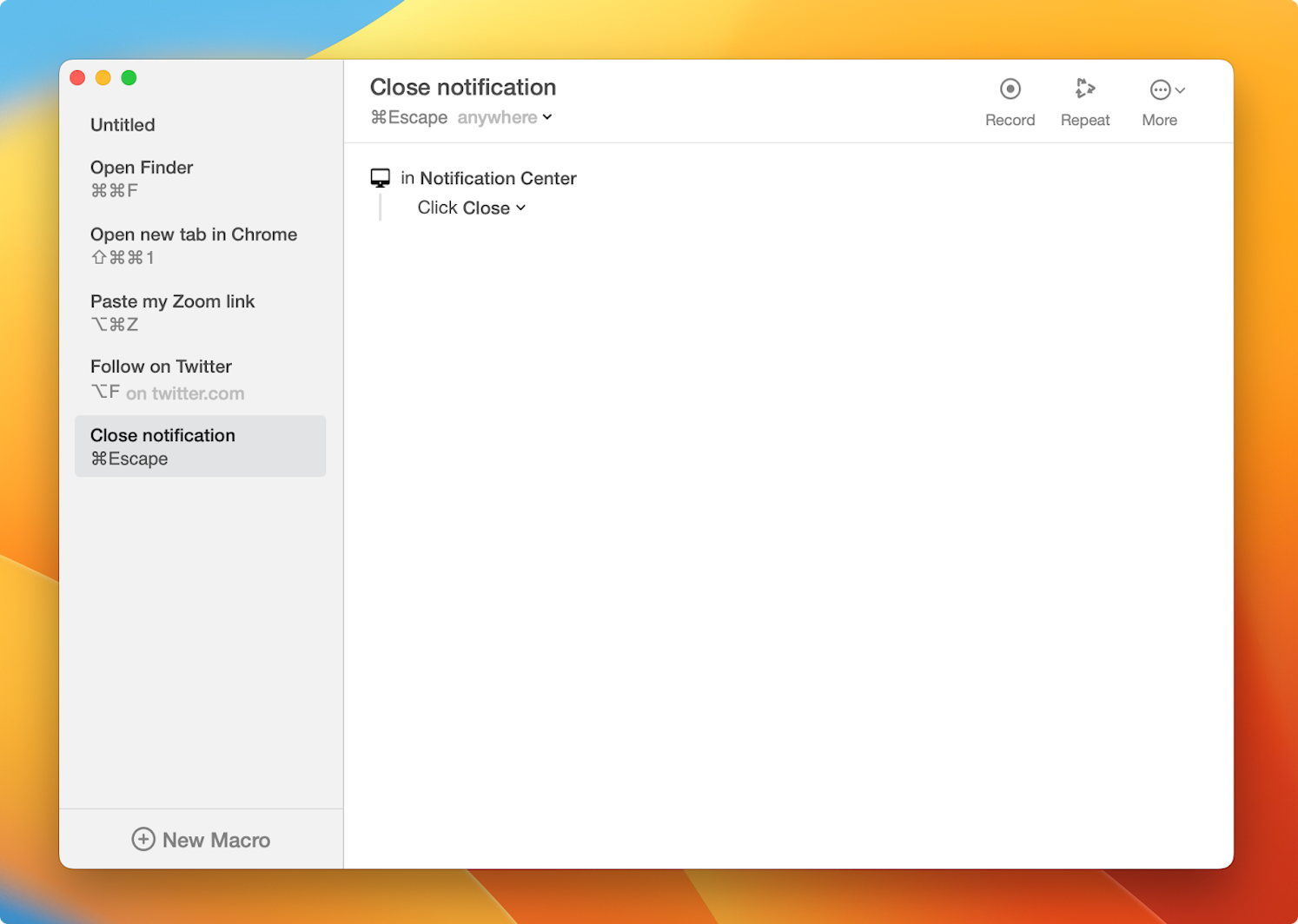The width and height of the screenshot is (1298, 924).
Task: Select the Untitled macro
Action: pyautogui.click(x=123, y=124)
